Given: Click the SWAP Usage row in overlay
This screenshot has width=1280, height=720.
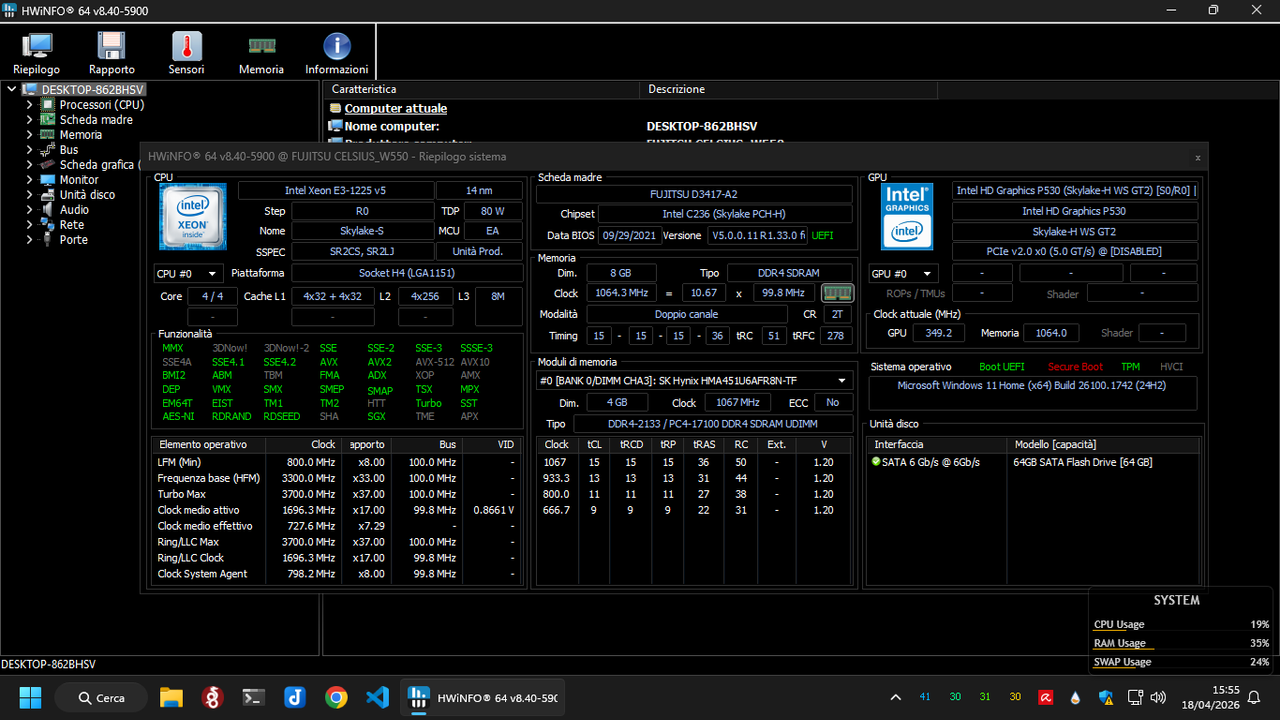Looking at the screenshot, I should [x=1183, y=662].
